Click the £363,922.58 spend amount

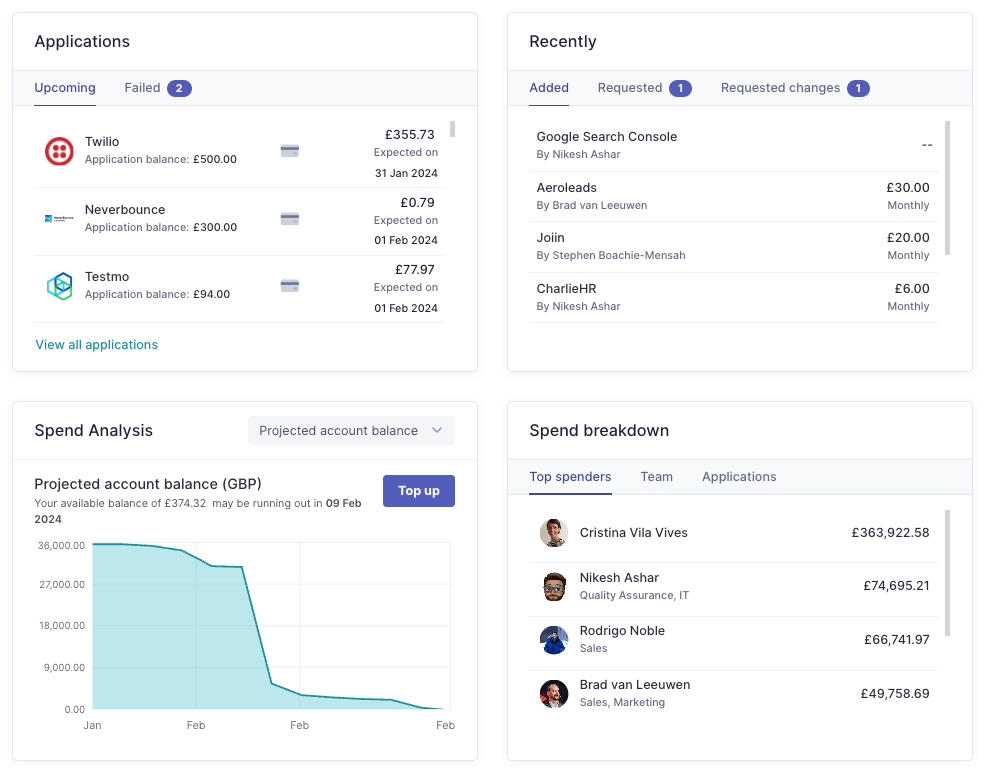click(890, 533)
